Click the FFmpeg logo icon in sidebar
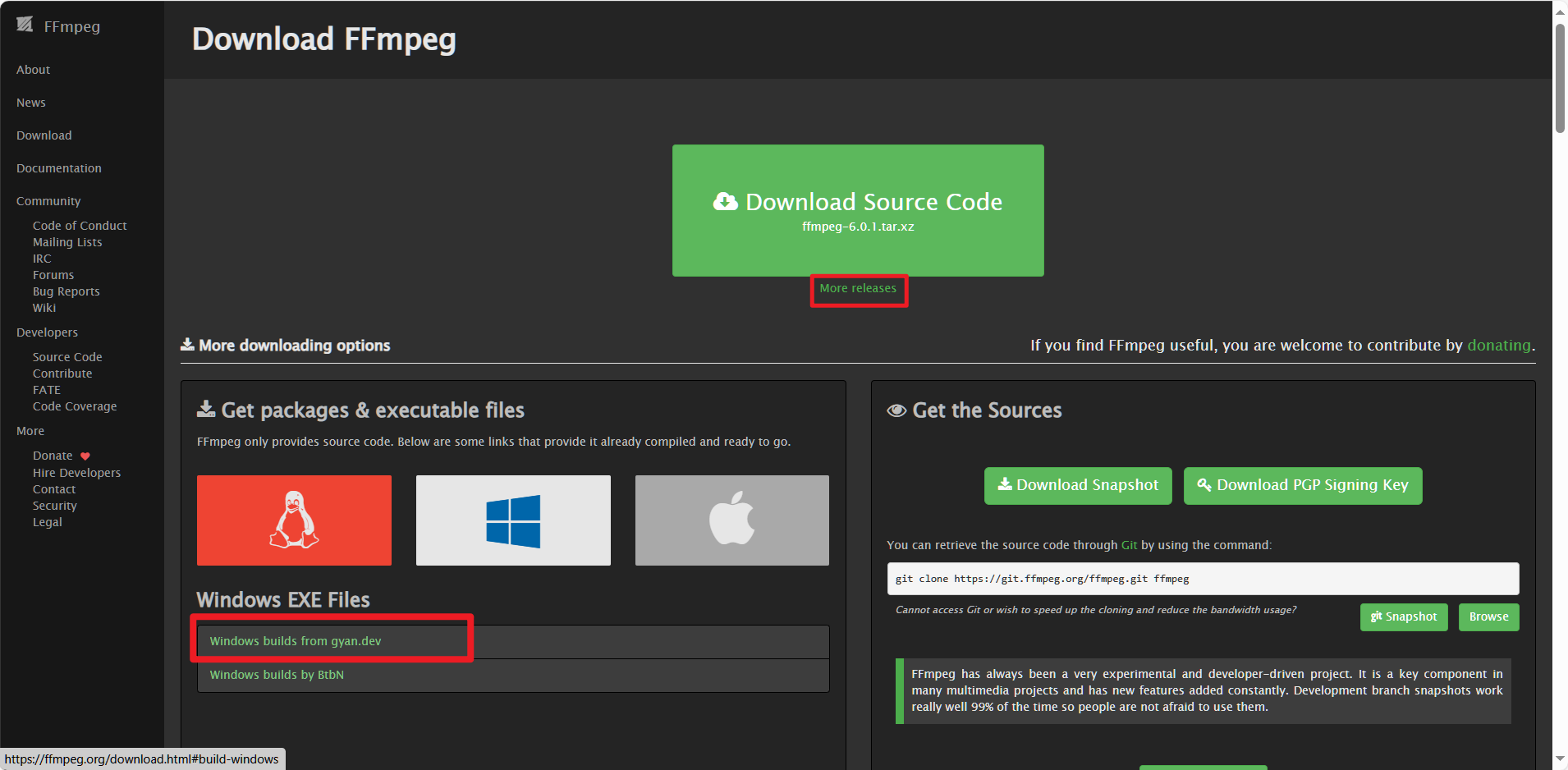 coord(25,25)
